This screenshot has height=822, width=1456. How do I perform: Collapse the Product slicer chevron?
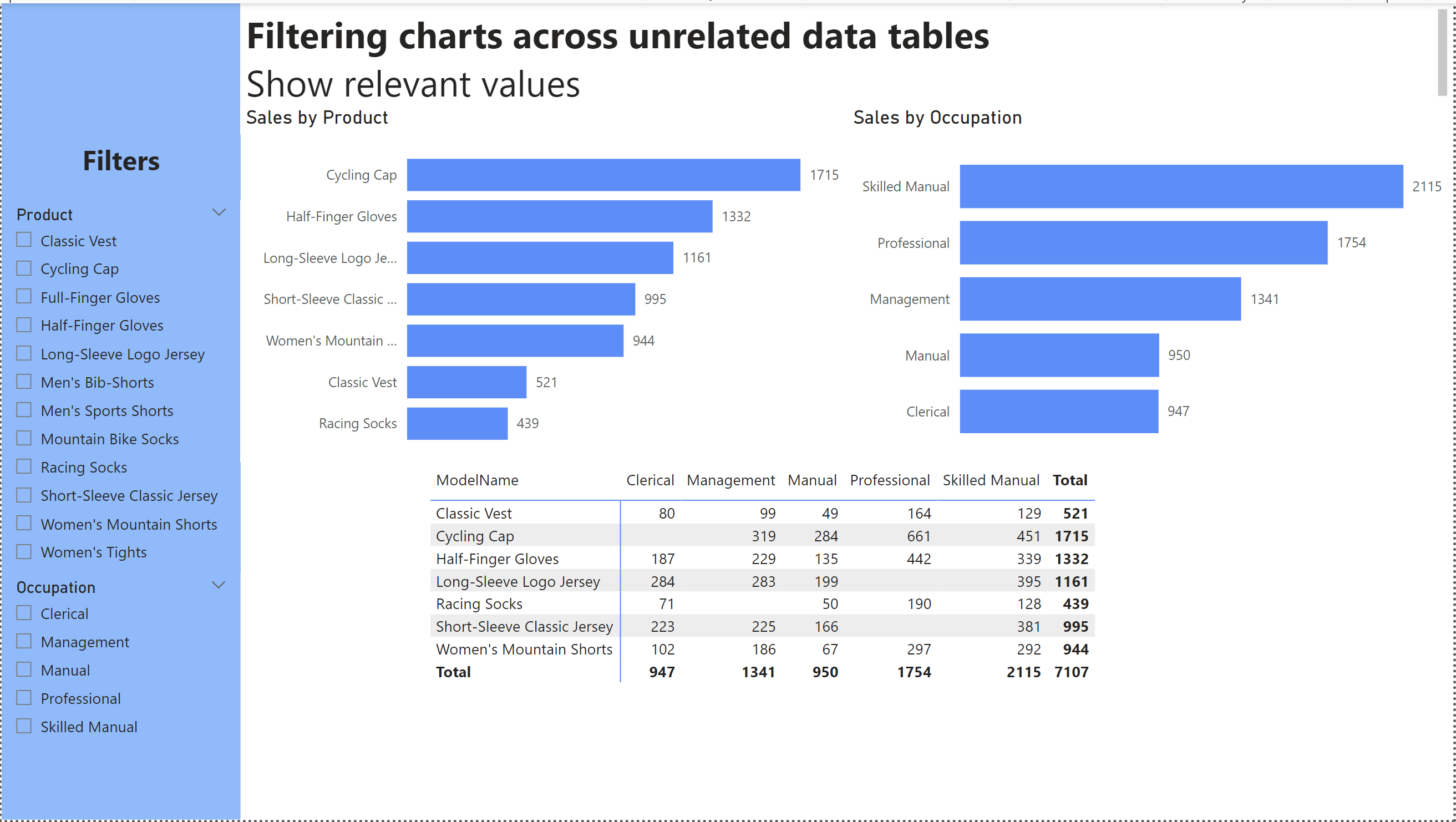[219, 213]
